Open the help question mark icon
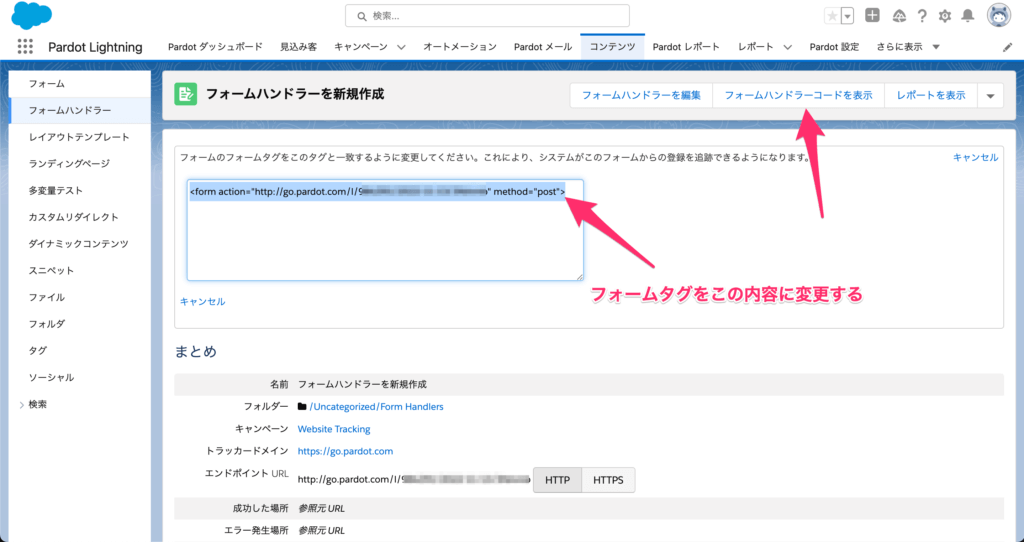 [x=922, y=16]
